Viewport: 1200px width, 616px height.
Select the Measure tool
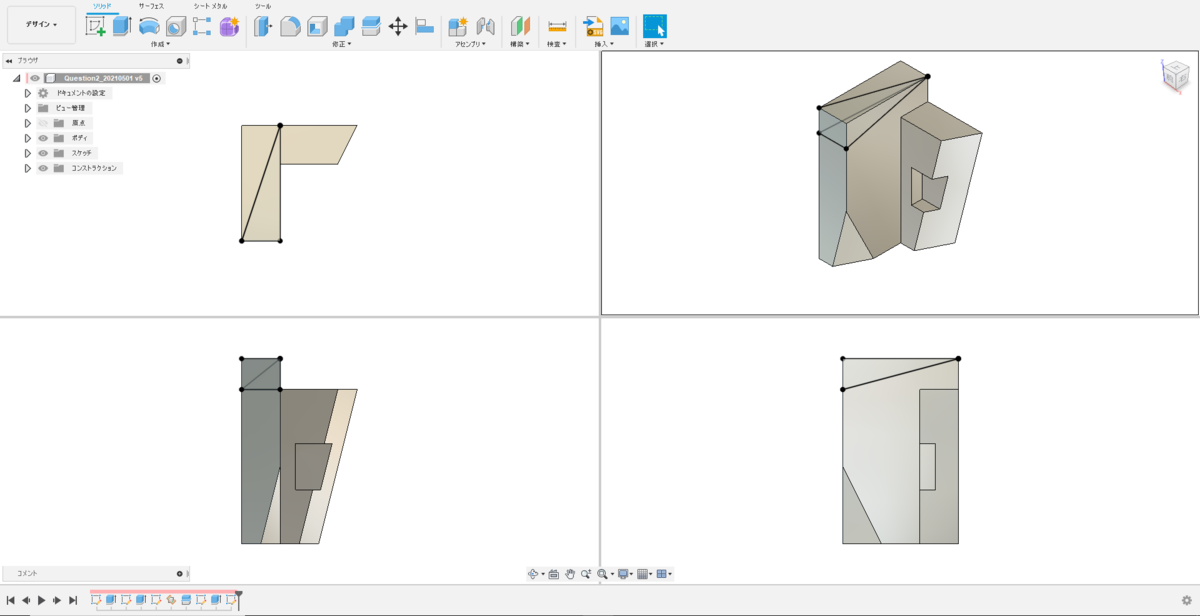click(557, 27)
